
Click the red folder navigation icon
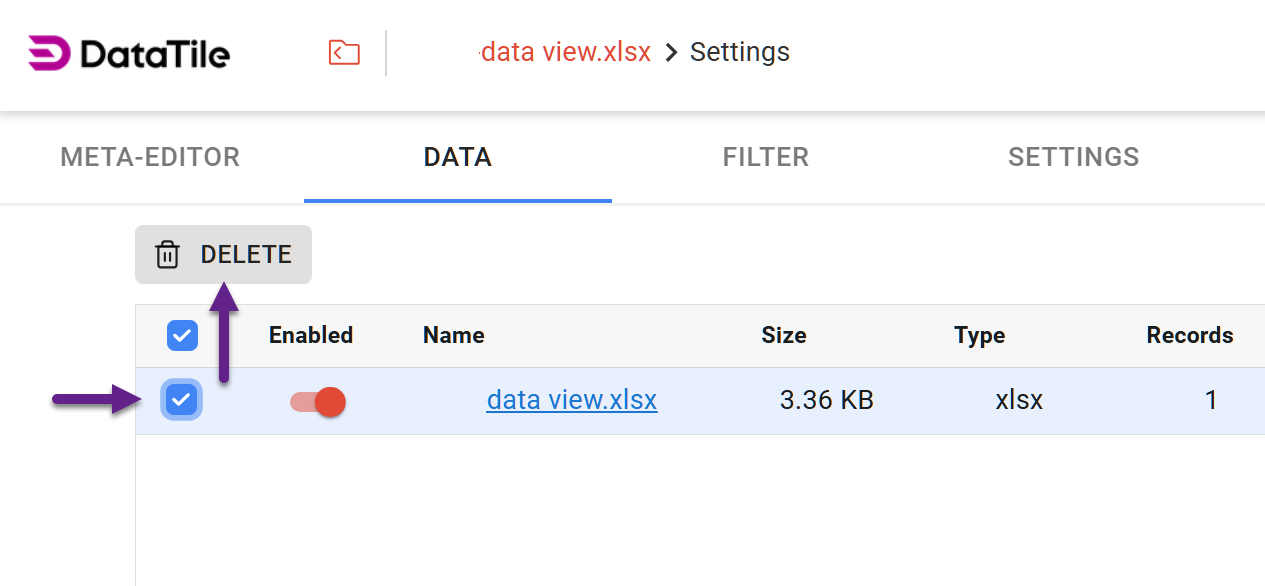point(343,52)
